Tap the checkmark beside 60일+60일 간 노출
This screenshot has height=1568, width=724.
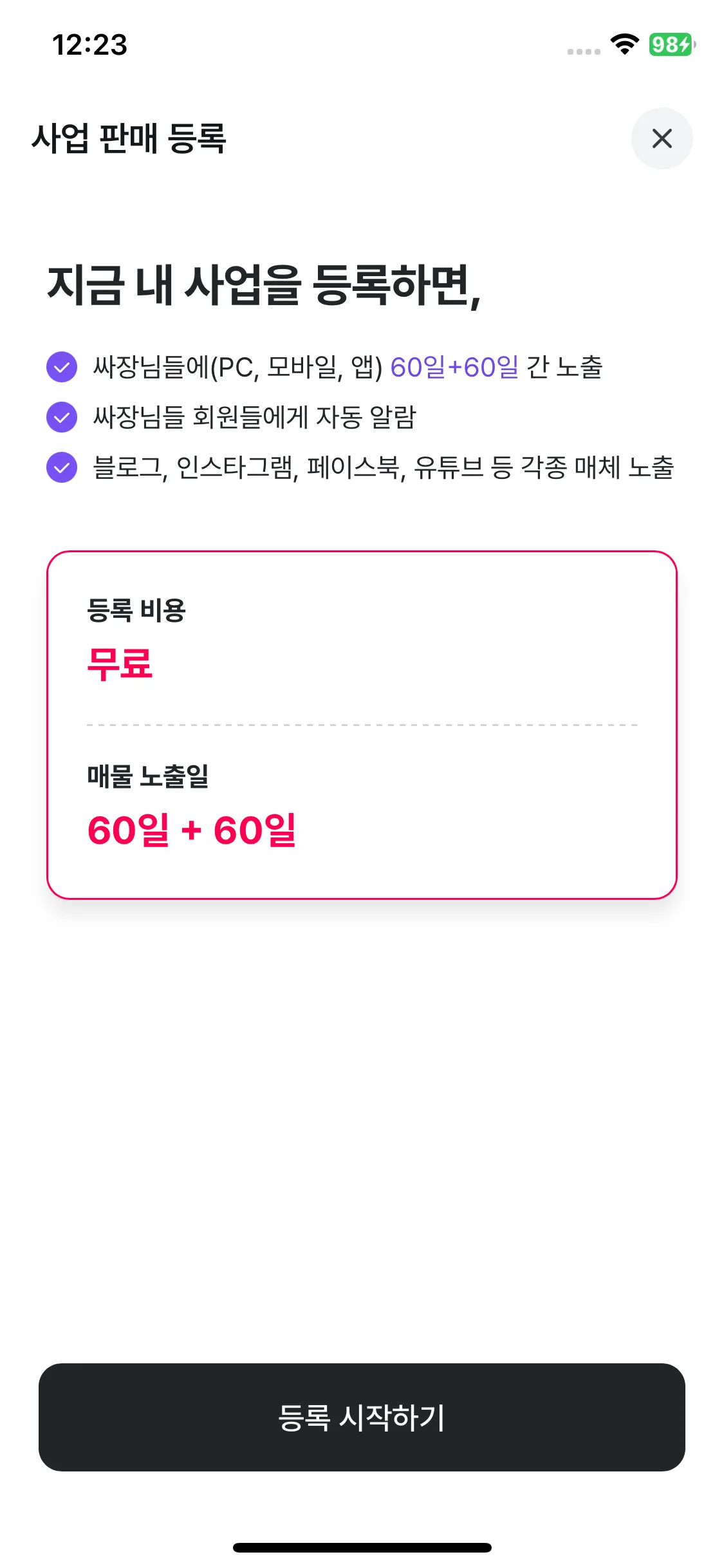pyautogui.click(x=62, y=368)
